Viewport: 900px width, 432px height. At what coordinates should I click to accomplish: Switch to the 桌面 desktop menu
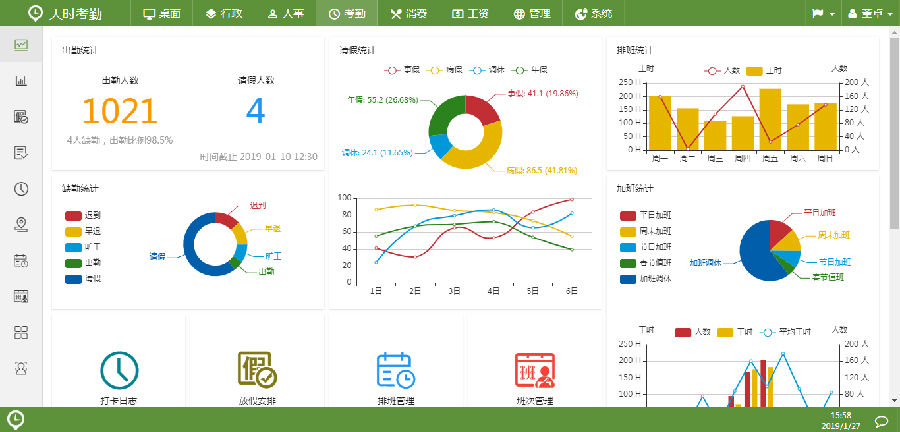coord(162,14)
